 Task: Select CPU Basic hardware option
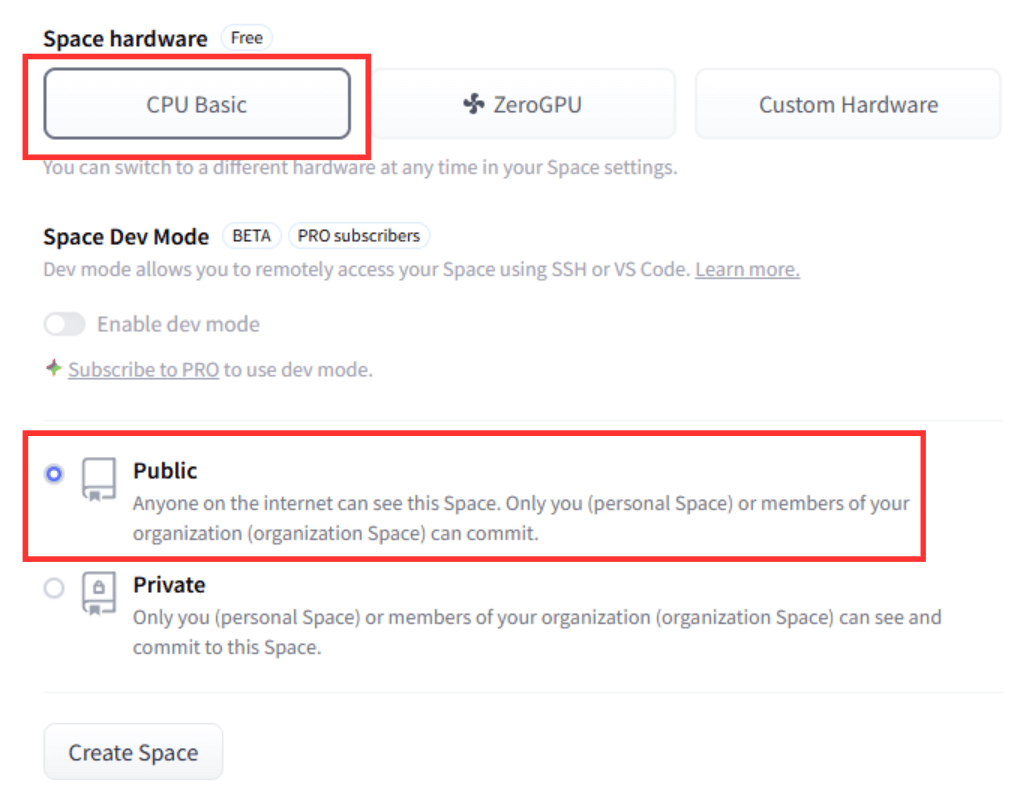click(x=197, y=104)
